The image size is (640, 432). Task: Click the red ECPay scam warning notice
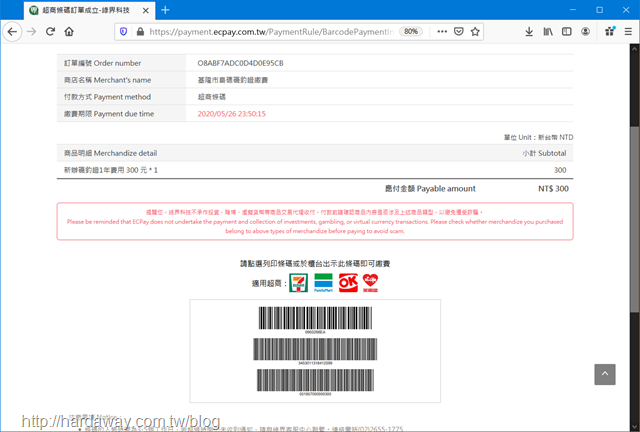(315, 221)
